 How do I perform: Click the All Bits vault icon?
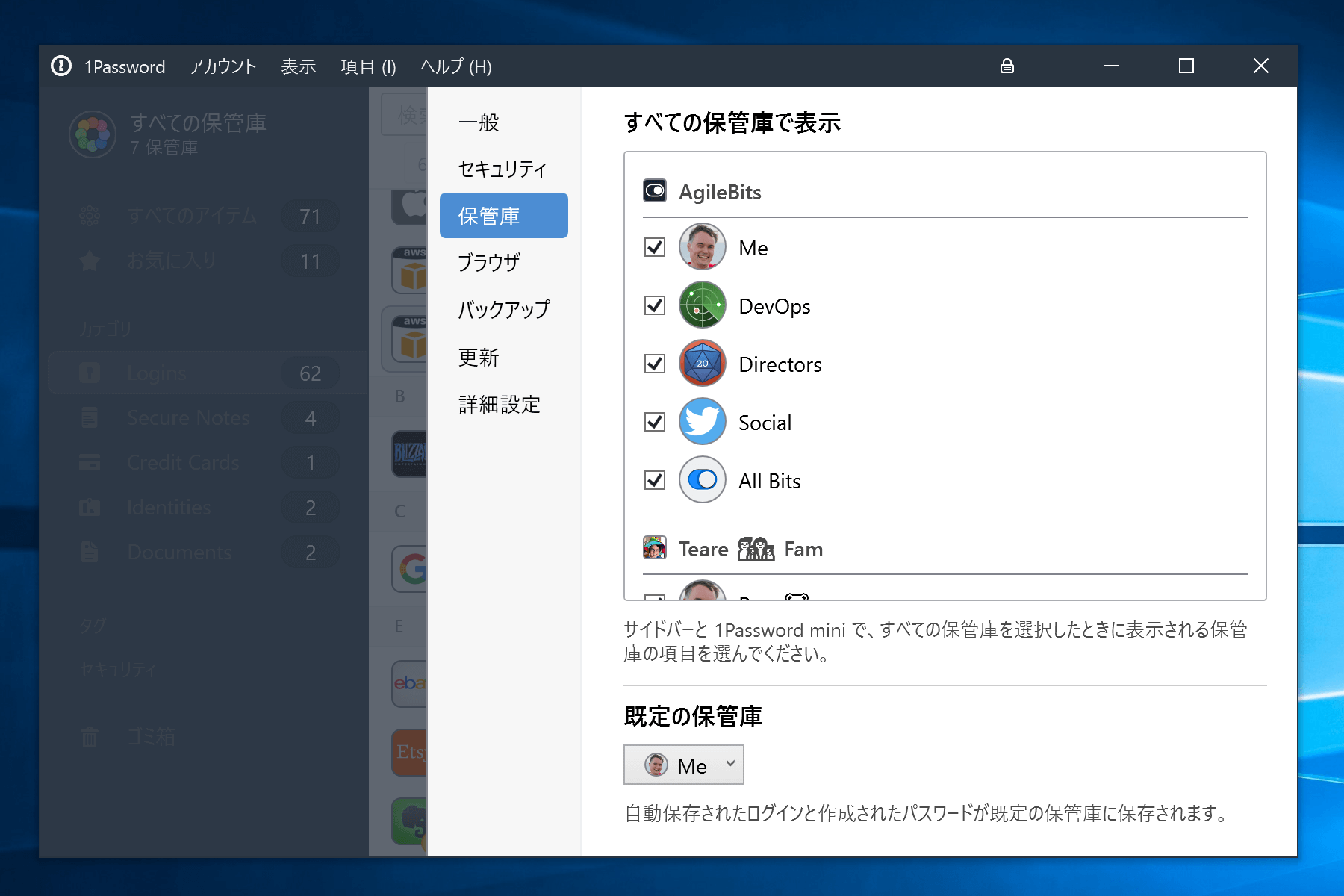pyautogui.click(x=702, y=480)
